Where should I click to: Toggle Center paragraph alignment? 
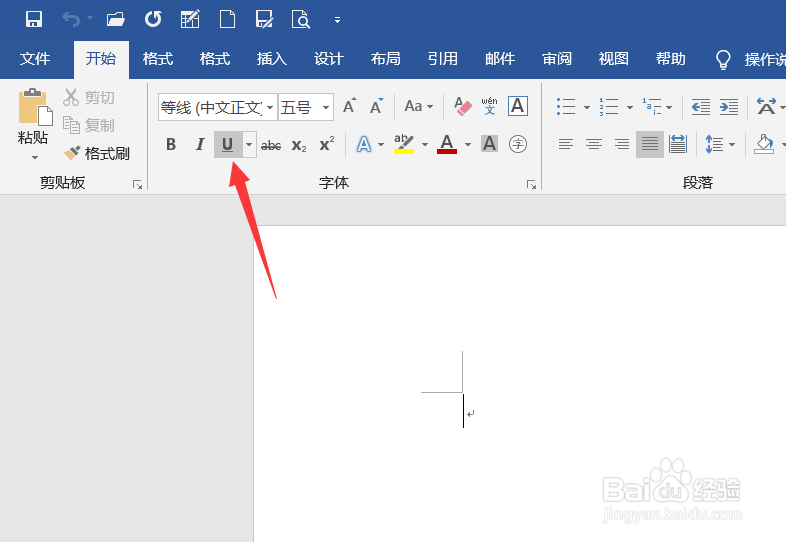tap(594, 144)
